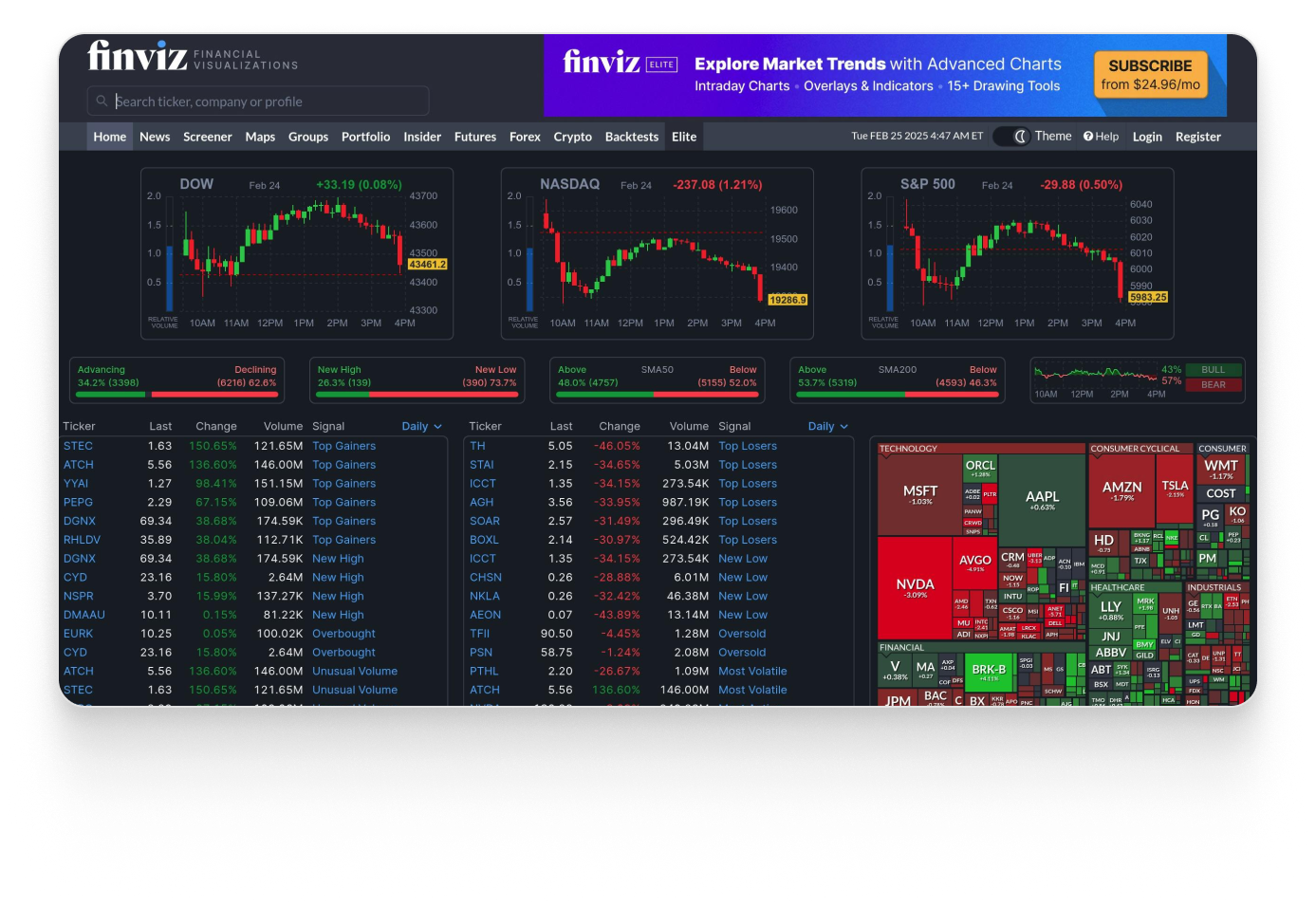Open the NVDA tile in heatmap

(x=915, y=587)
